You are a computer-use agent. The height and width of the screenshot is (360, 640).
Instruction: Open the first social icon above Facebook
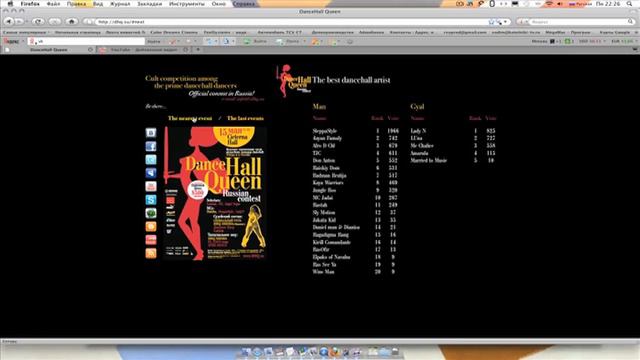point(151,133)
